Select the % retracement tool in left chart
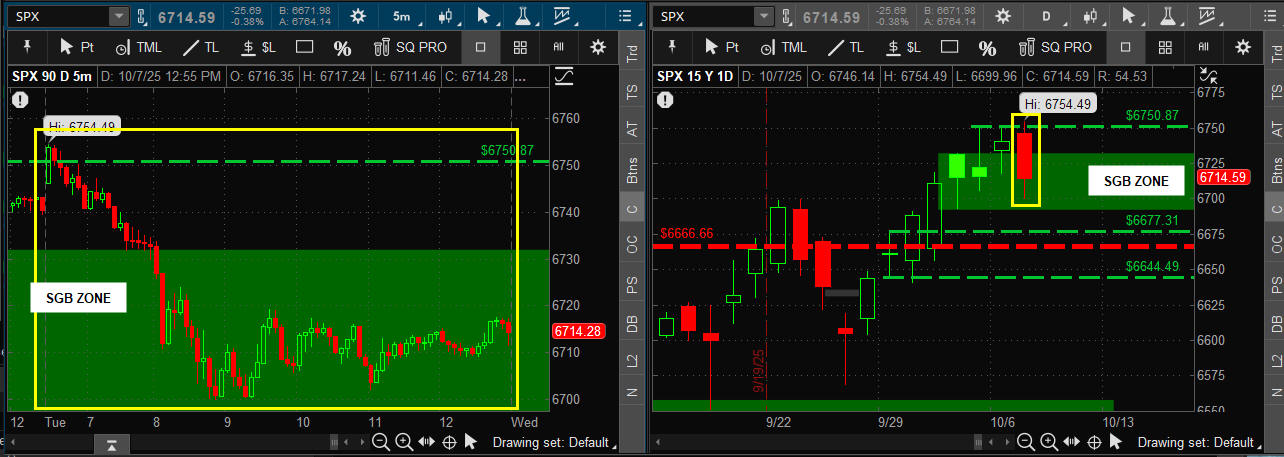 click(342, 48)
